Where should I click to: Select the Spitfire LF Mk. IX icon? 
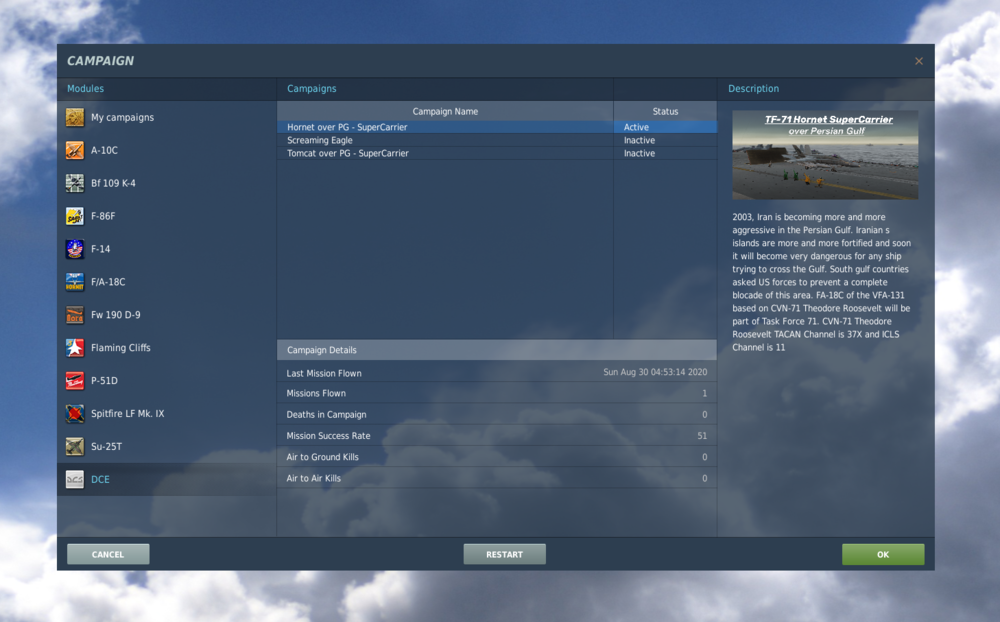click(75, 413)
